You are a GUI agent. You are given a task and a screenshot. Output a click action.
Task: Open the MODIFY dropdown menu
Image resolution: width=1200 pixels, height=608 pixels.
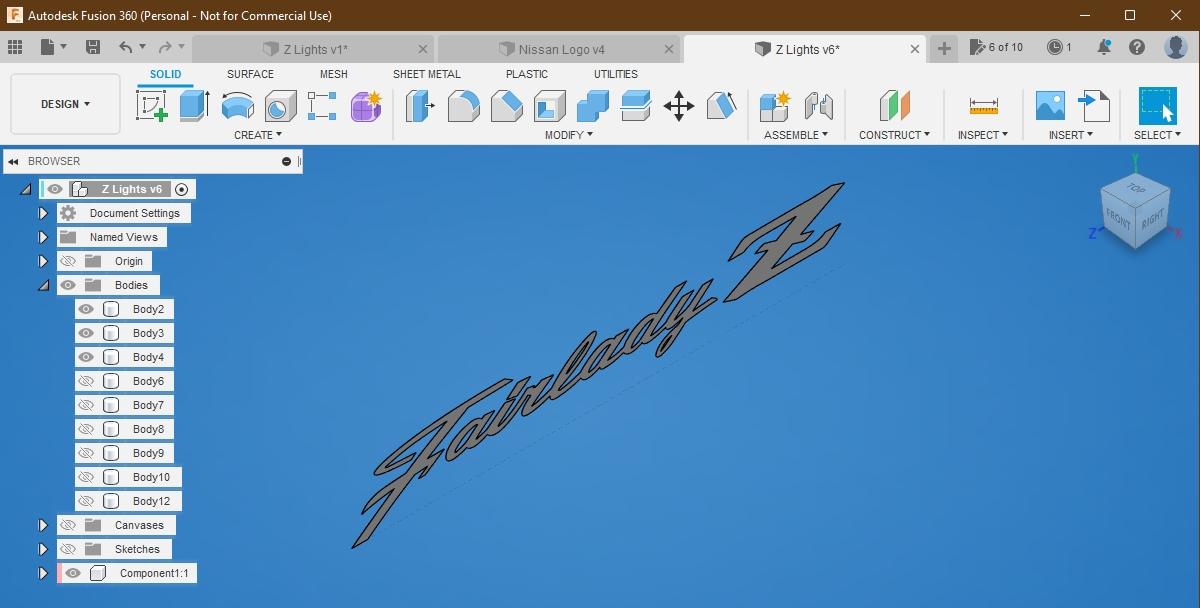pos(569,135)
